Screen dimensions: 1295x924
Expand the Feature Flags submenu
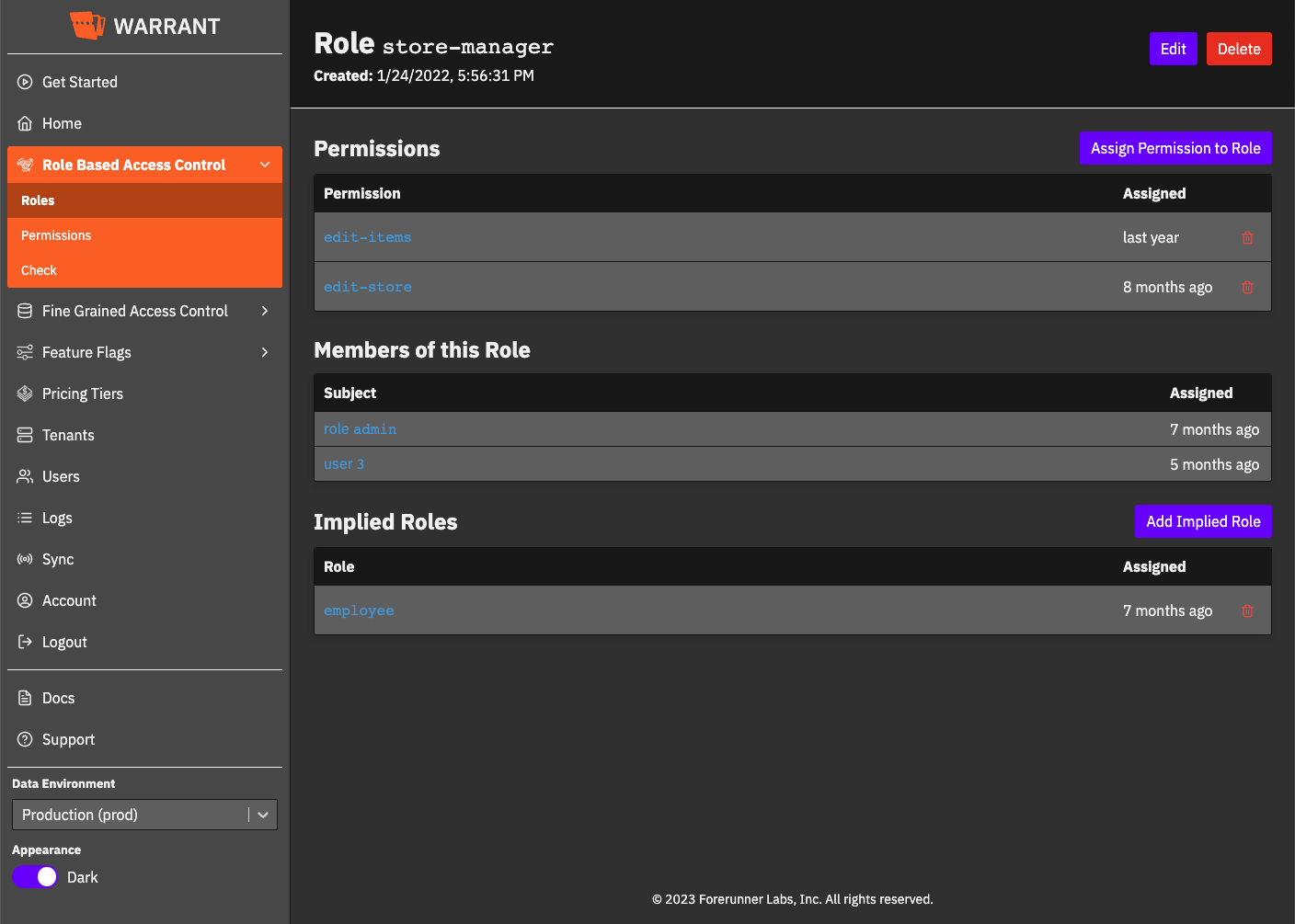click(x=265, y=353)
